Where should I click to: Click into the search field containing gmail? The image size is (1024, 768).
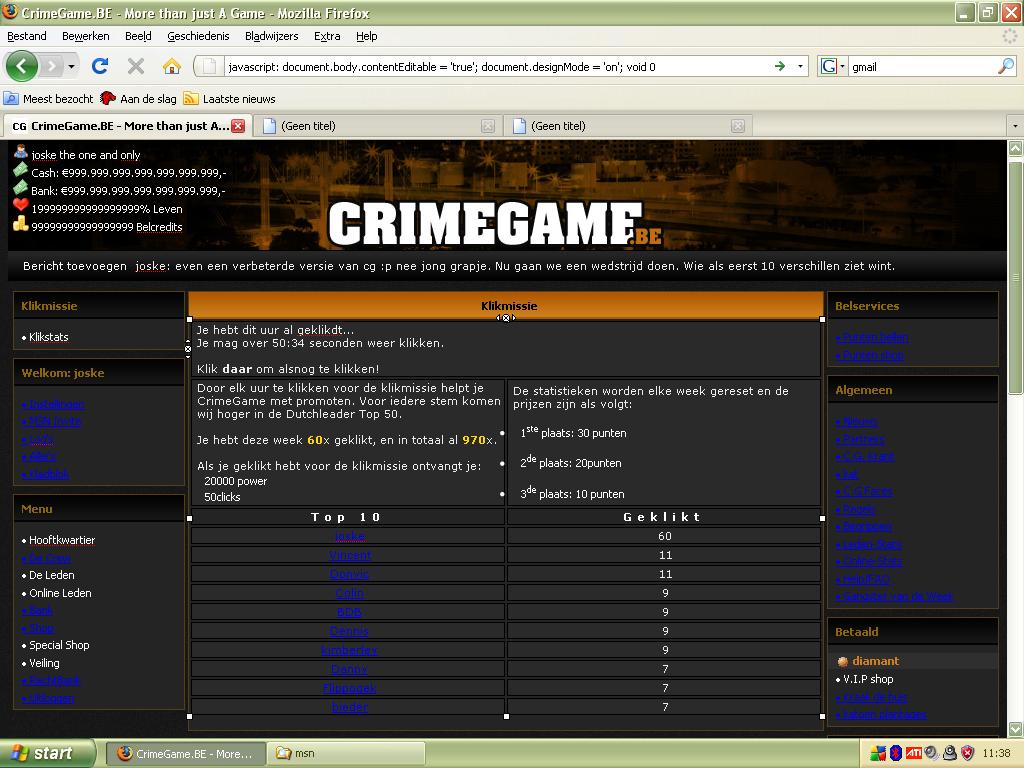coord(922,66)
